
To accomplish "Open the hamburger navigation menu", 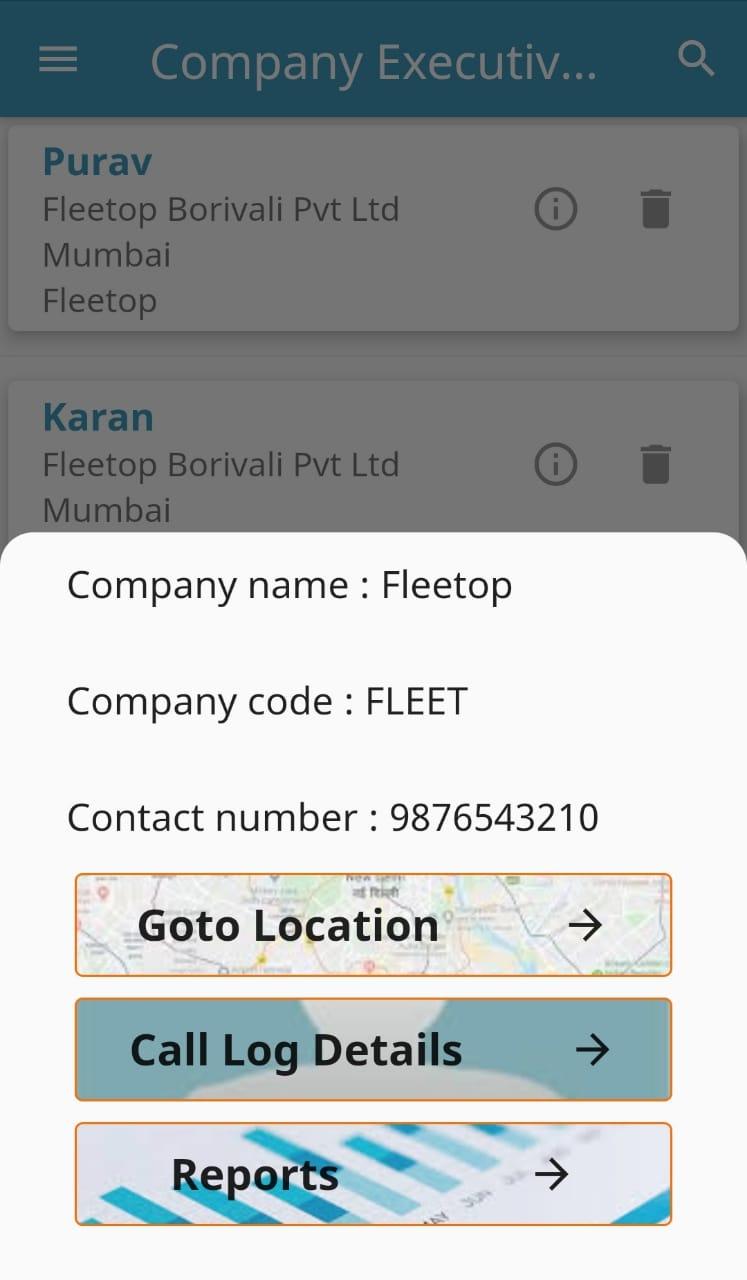I will (x=58, y=60).
